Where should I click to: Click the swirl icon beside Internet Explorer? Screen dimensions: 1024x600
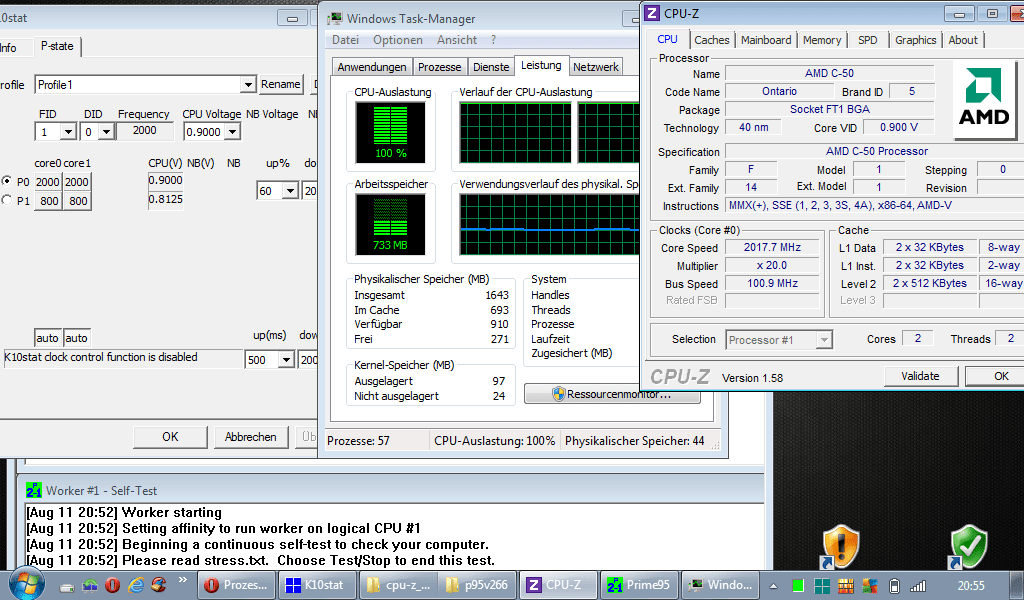(159, 584)
